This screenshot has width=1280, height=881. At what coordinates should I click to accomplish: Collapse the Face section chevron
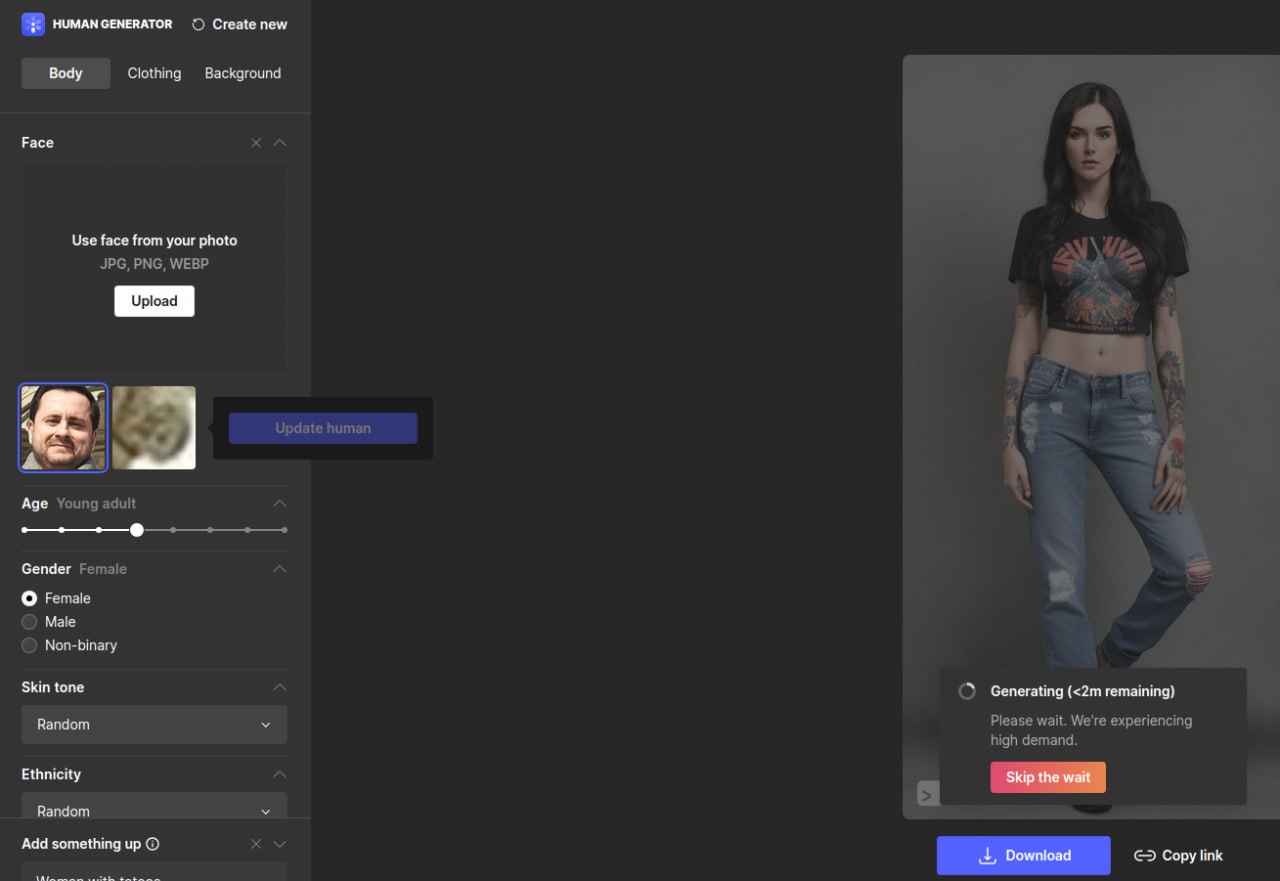point(280,143)
